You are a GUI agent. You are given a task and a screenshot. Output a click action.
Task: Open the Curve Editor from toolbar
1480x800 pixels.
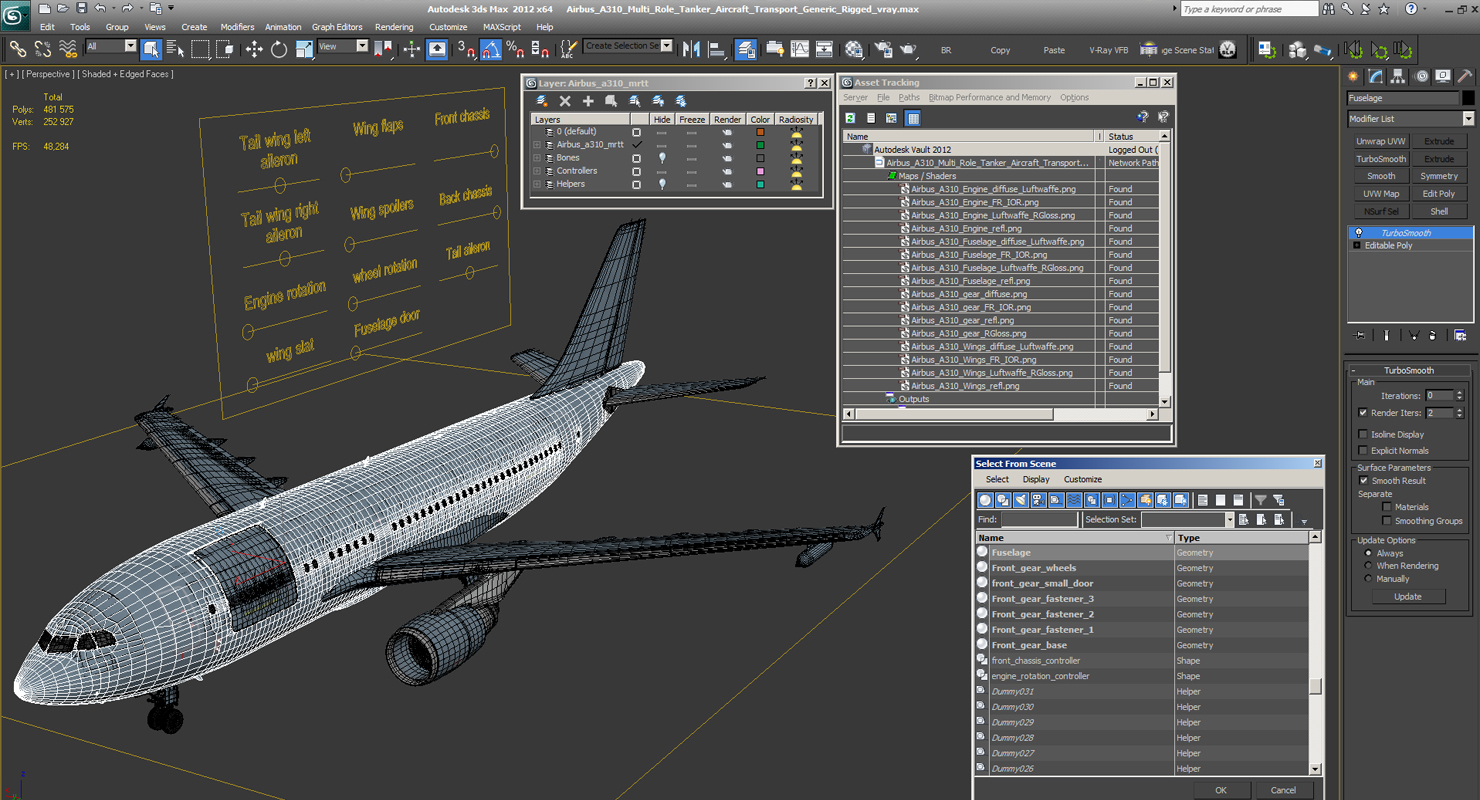point(800,48)
